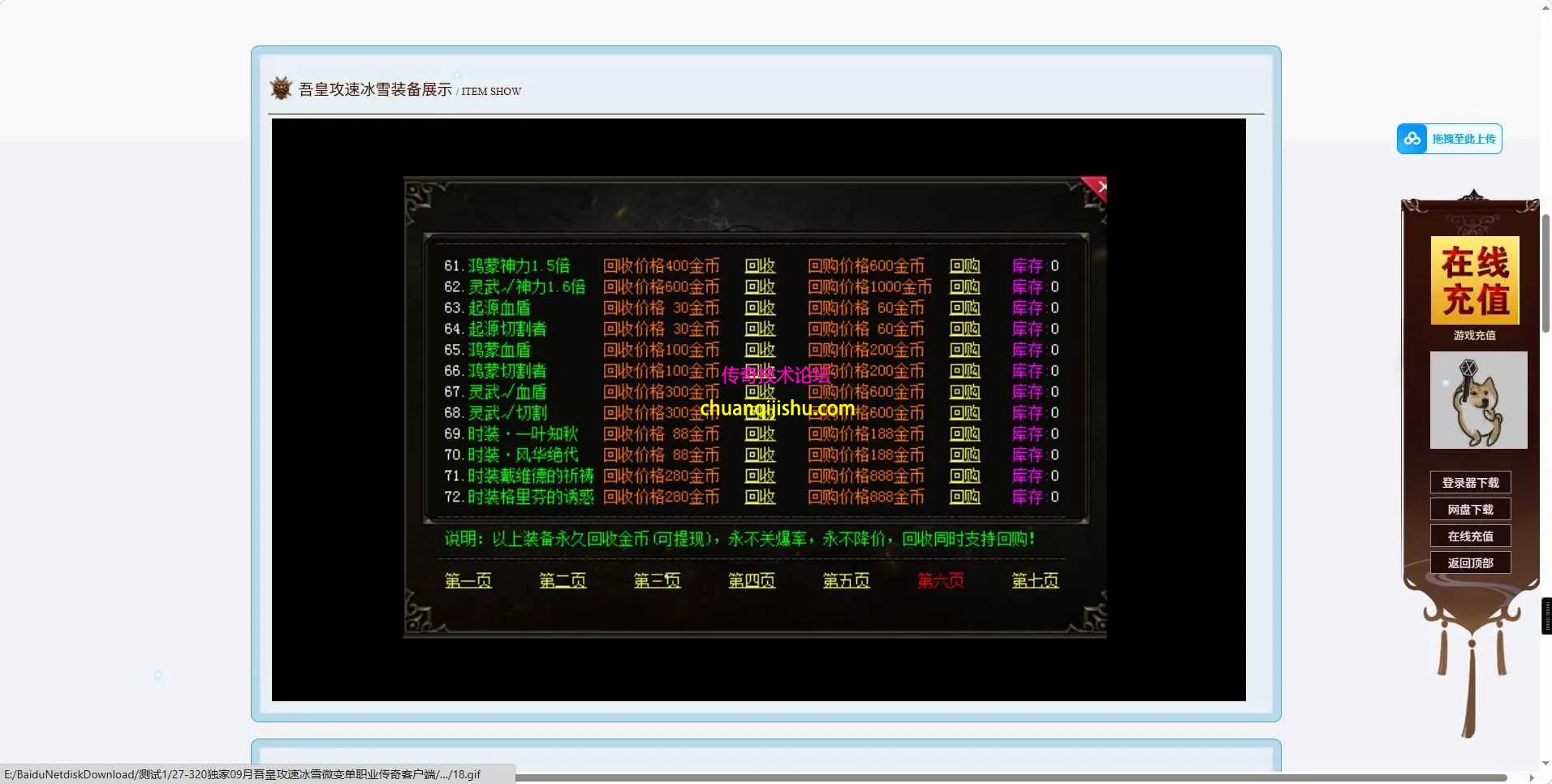
Task: Click the Baidu Netdisk cloud upload icon
Action: (1412, 138)
